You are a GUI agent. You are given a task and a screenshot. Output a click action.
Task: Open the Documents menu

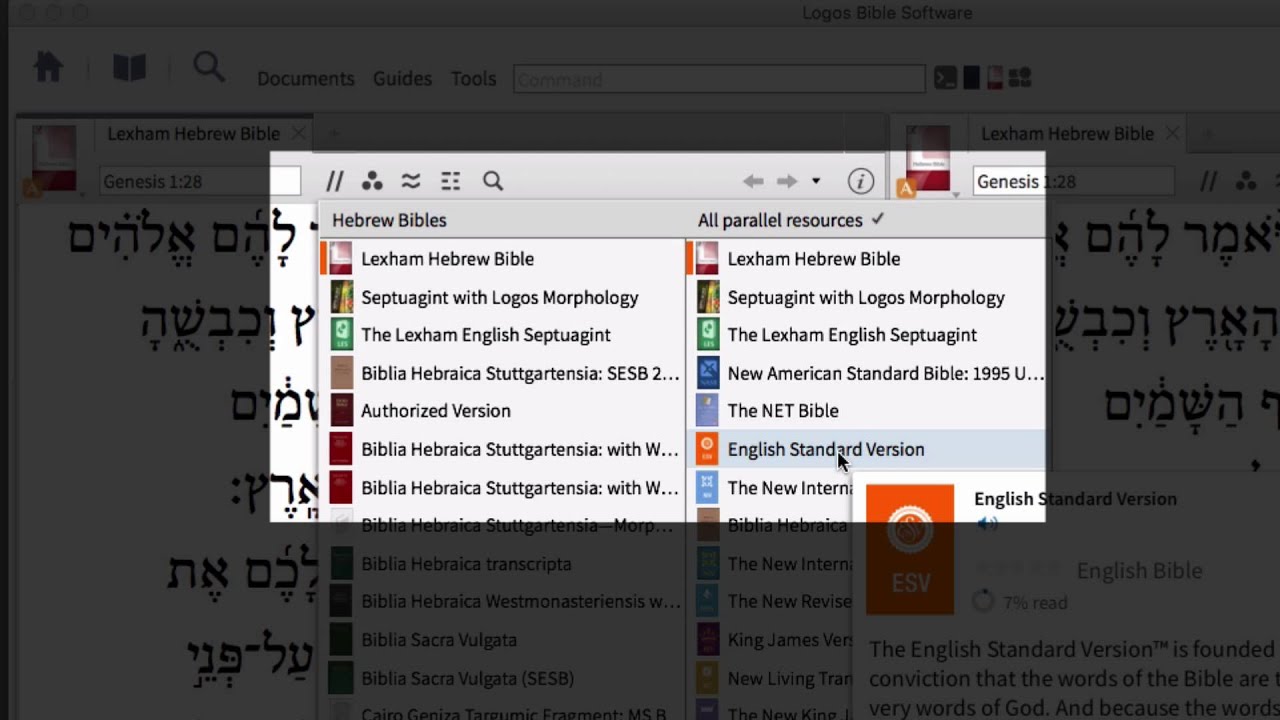coord(306,78)
